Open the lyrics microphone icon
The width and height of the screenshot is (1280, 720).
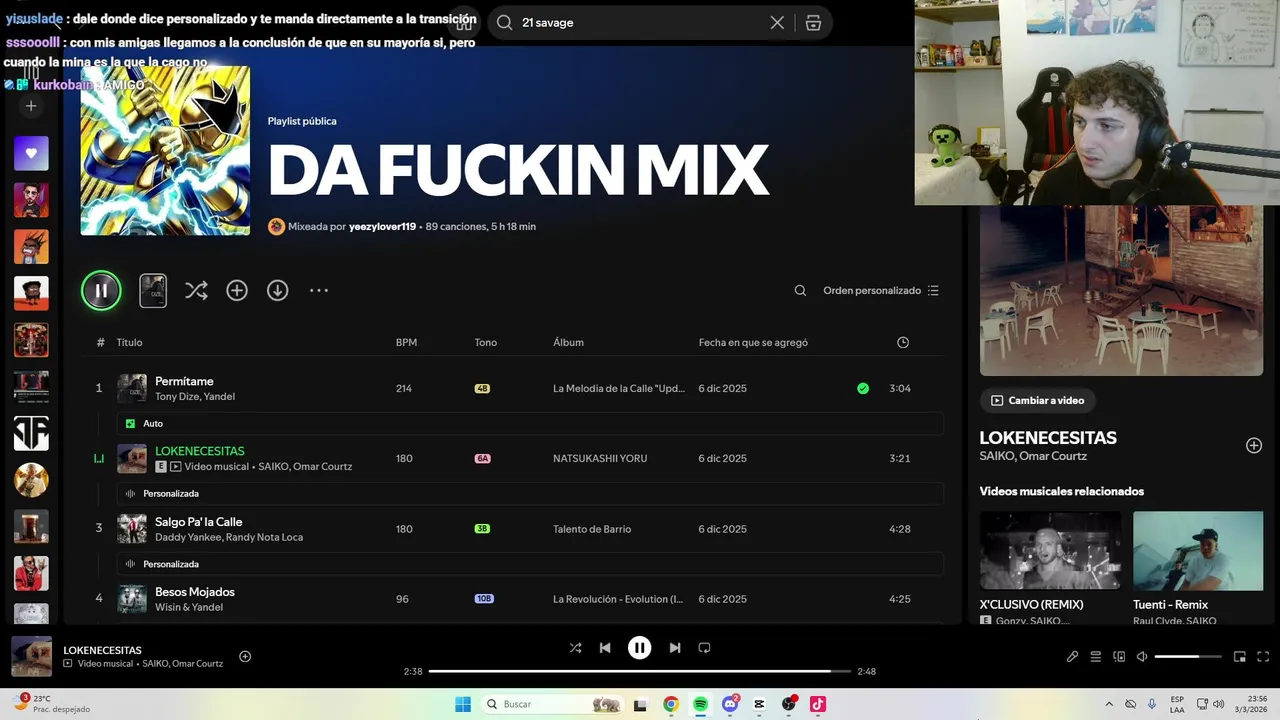pyautogui.click(x=1072, y=657)
